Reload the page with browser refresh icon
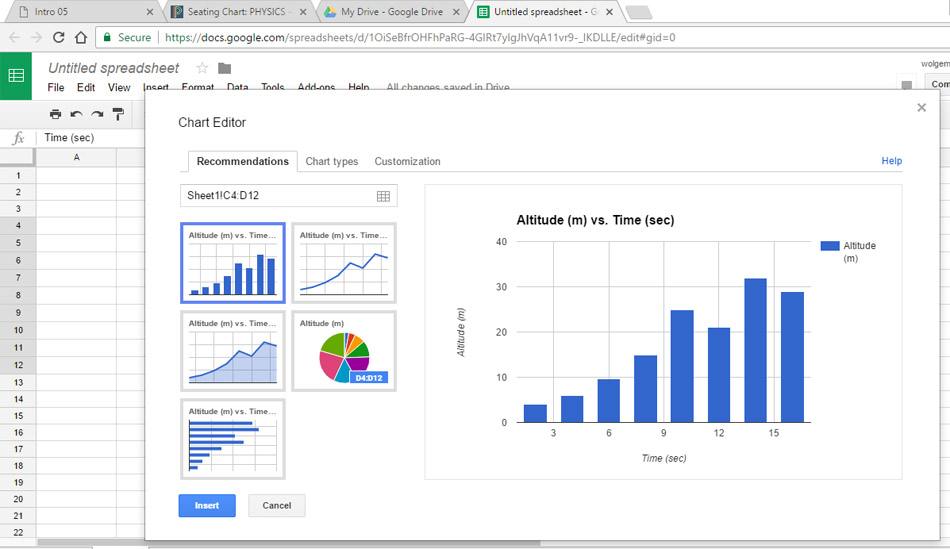The height and width of the screenshot is (549, 950). (x=59, y=38)
